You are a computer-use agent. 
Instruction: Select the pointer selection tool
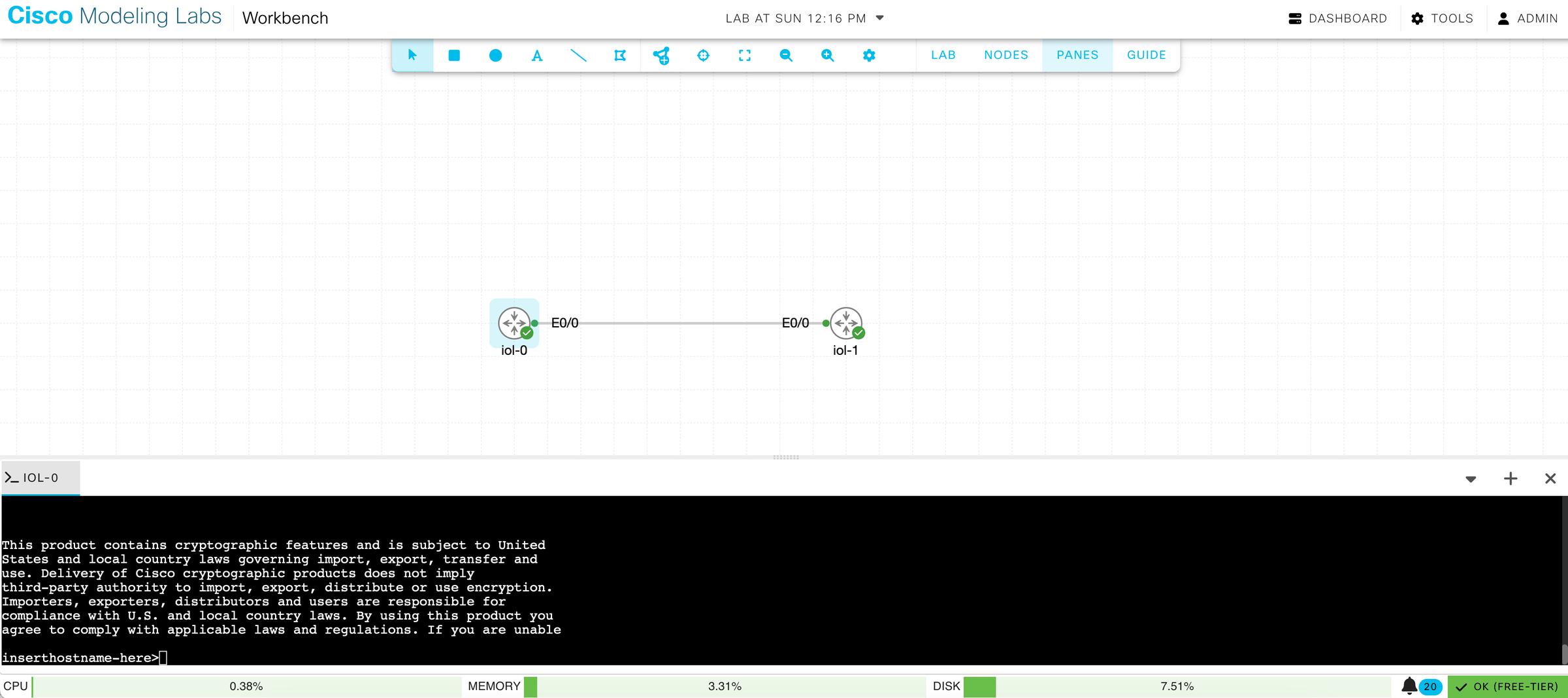pos(412,56)
